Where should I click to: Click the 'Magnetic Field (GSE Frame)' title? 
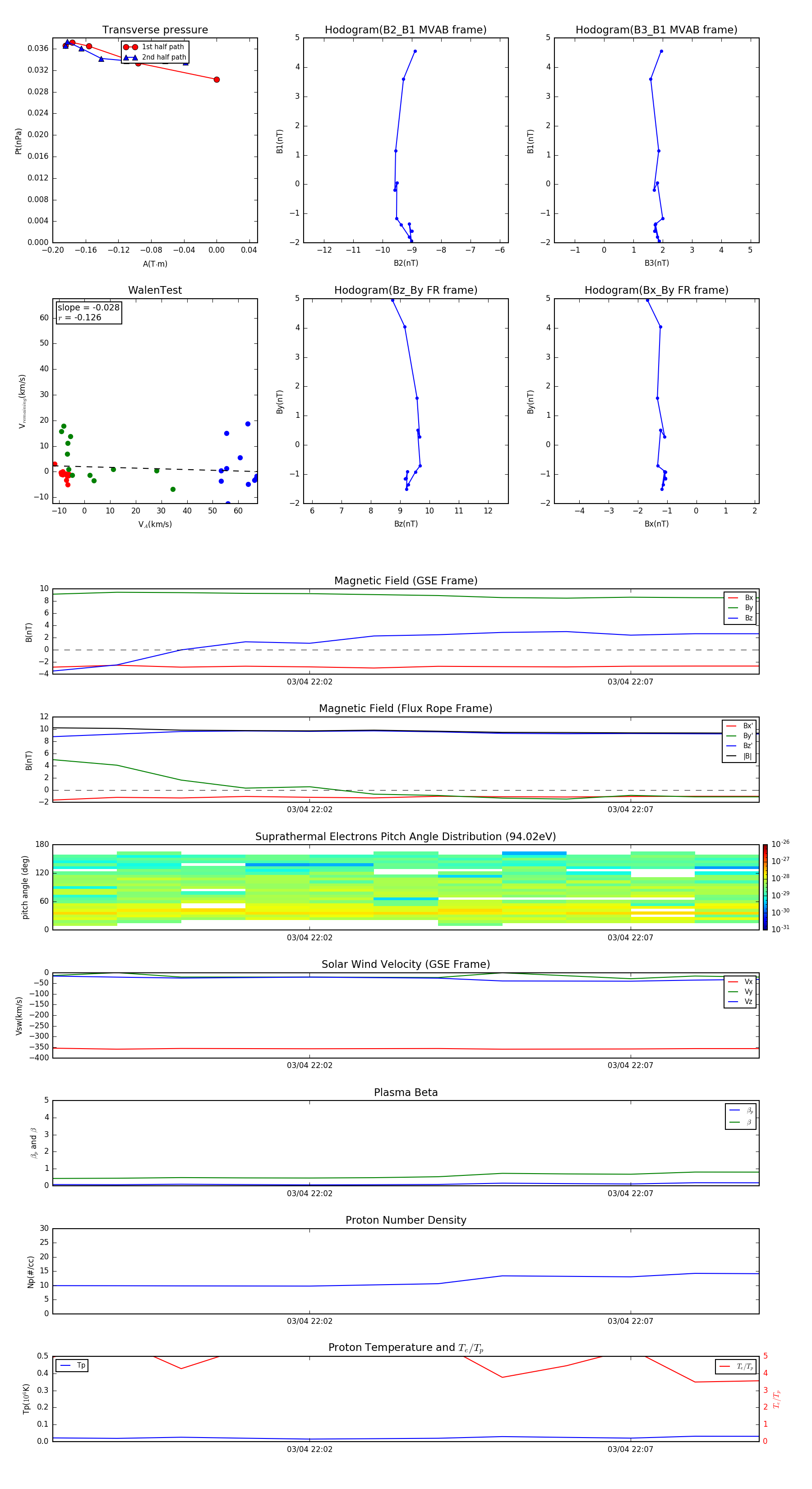[x=406, y=581]
